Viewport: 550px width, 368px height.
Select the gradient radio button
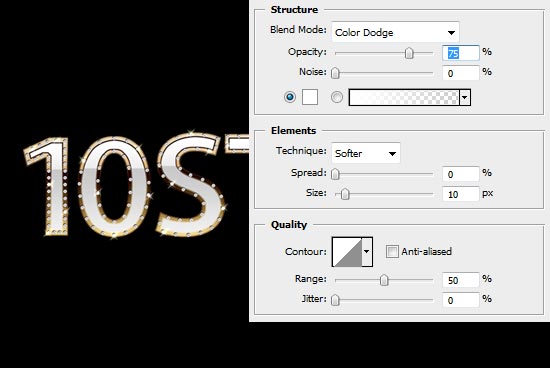pyautogui.click(x=337, y=97)
